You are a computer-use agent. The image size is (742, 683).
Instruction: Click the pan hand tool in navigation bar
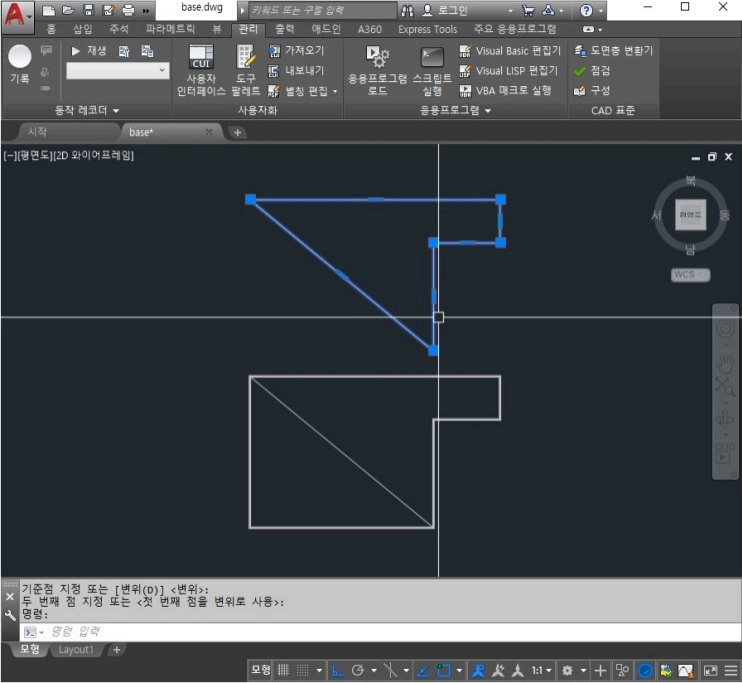(725, 364)
